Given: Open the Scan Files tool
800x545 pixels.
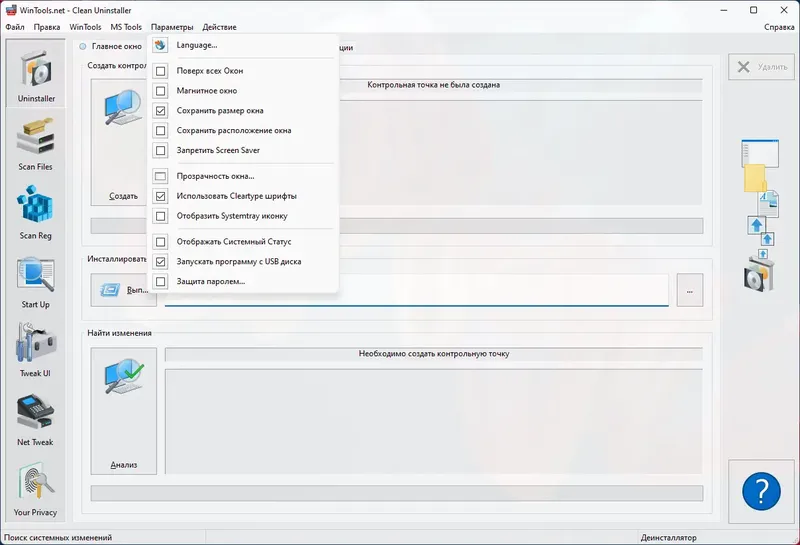Looking at the screenshot, I should [x=36, y=144].
